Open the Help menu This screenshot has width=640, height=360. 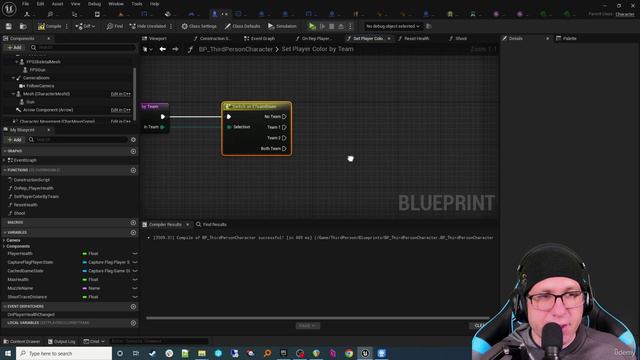tap(154, 4)
